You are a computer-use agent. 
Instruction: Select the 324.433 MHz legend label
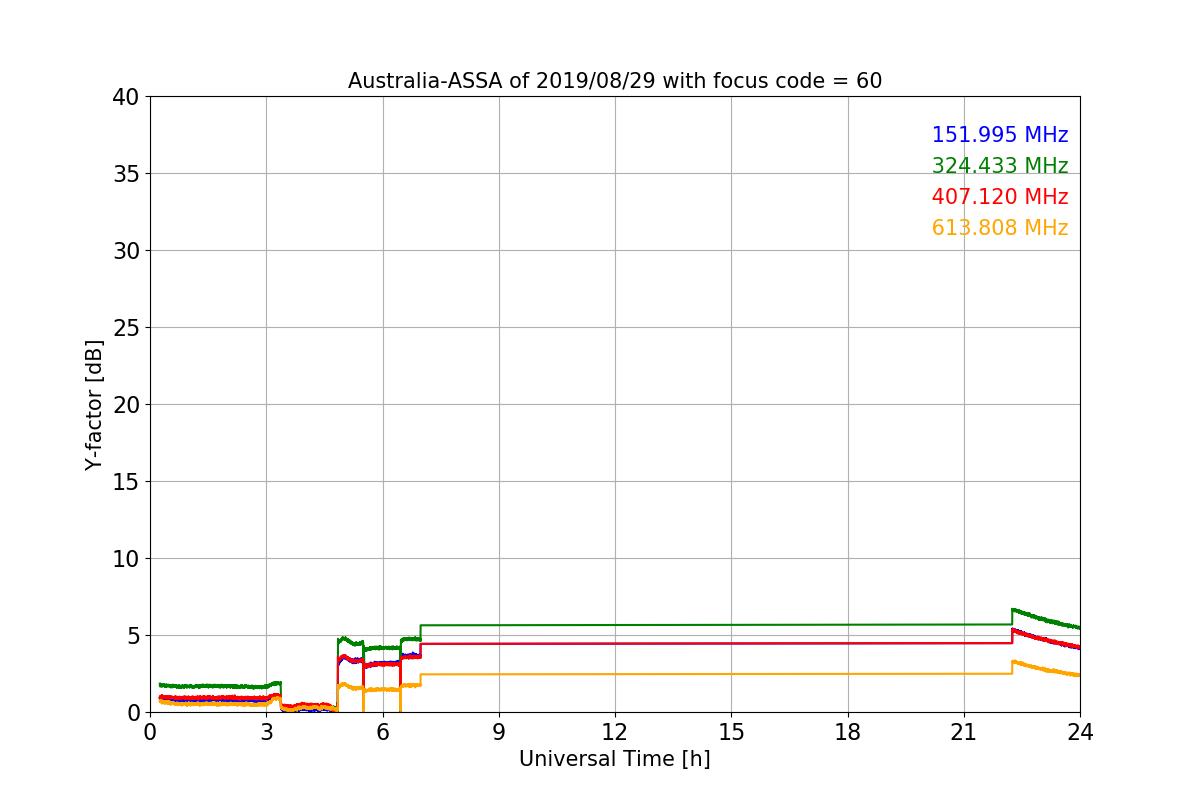[x=1000, y=166]
